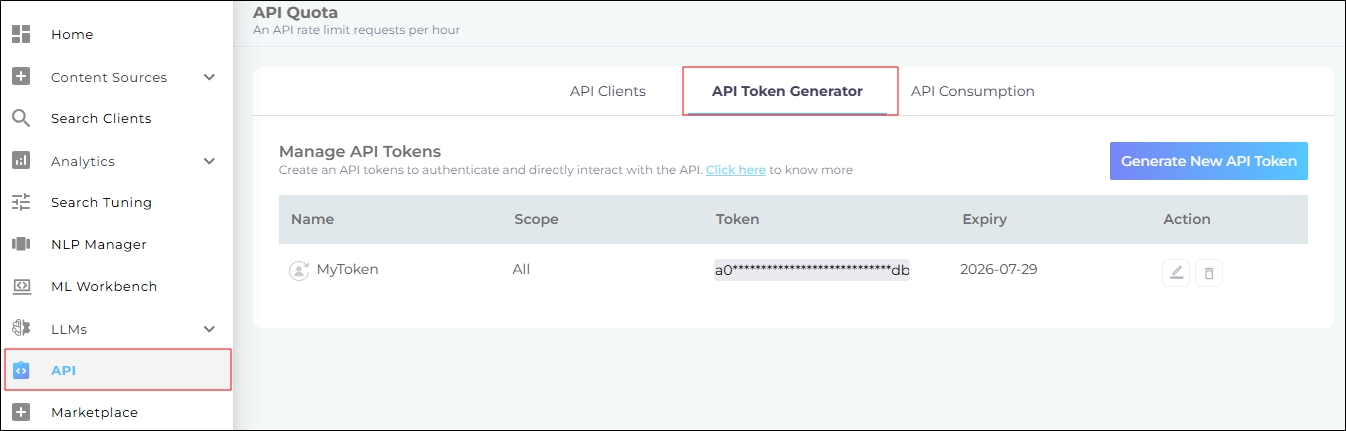
Task: Click the Search Clients magnifier icon
Action: coord(21,118)
